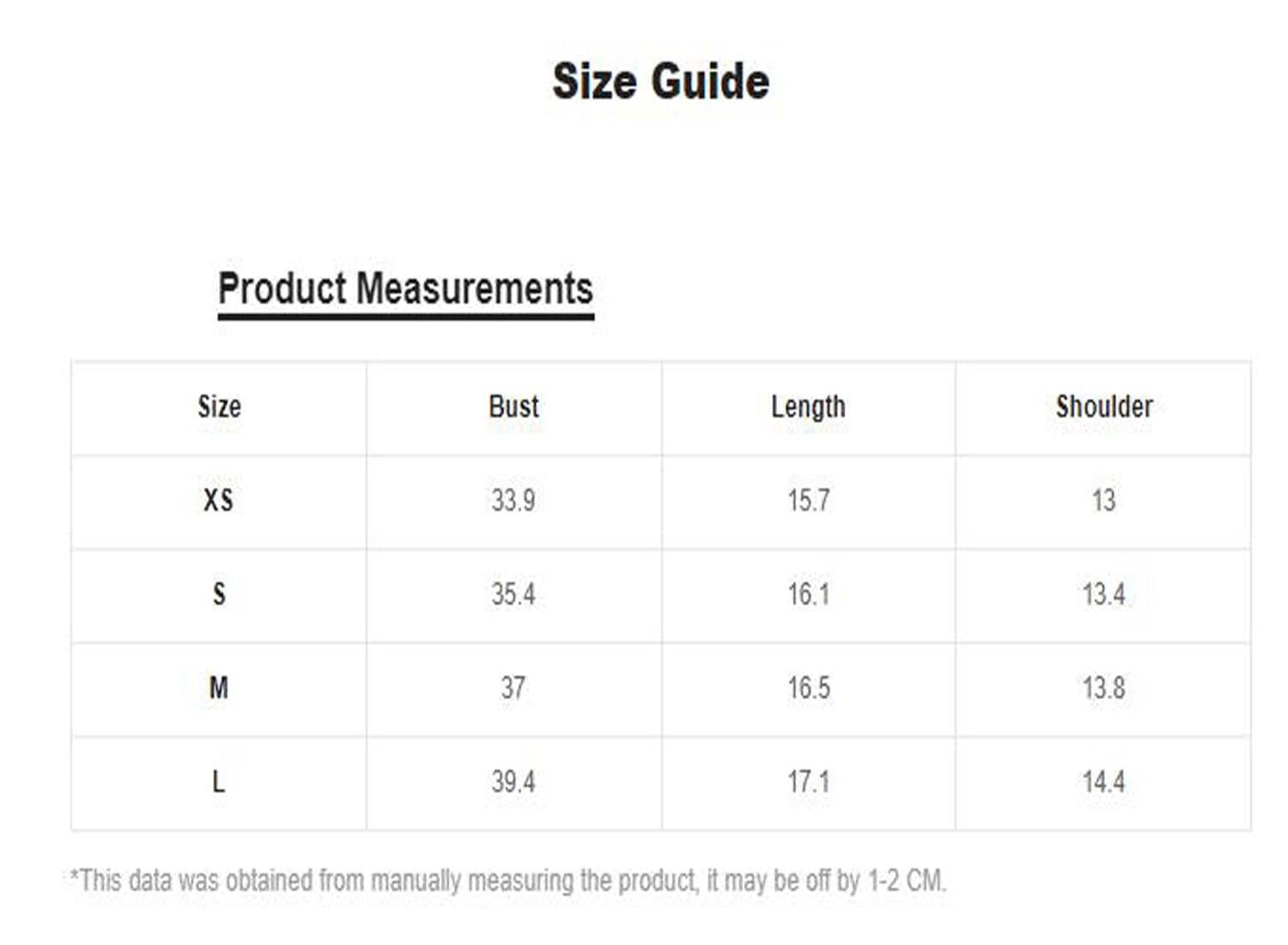
Task: Click the XS shoulder value 13
Action: point(1103,500)
